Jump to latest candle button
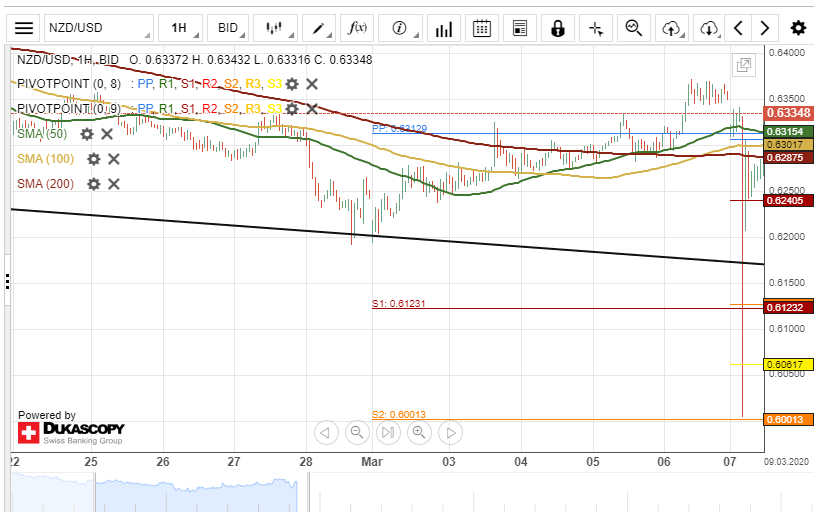818x521 pixels. tap(388, 433)
